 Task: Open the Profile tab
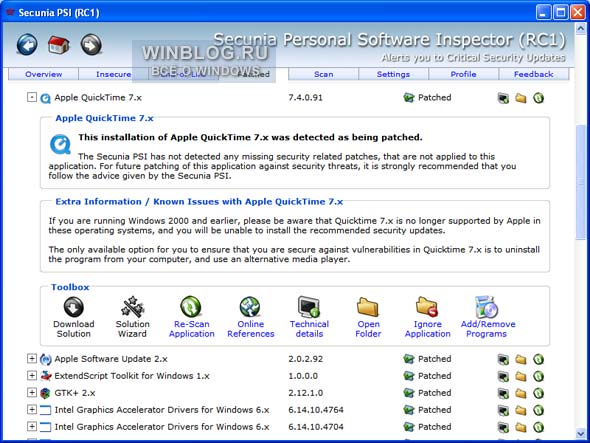[464, 74]
